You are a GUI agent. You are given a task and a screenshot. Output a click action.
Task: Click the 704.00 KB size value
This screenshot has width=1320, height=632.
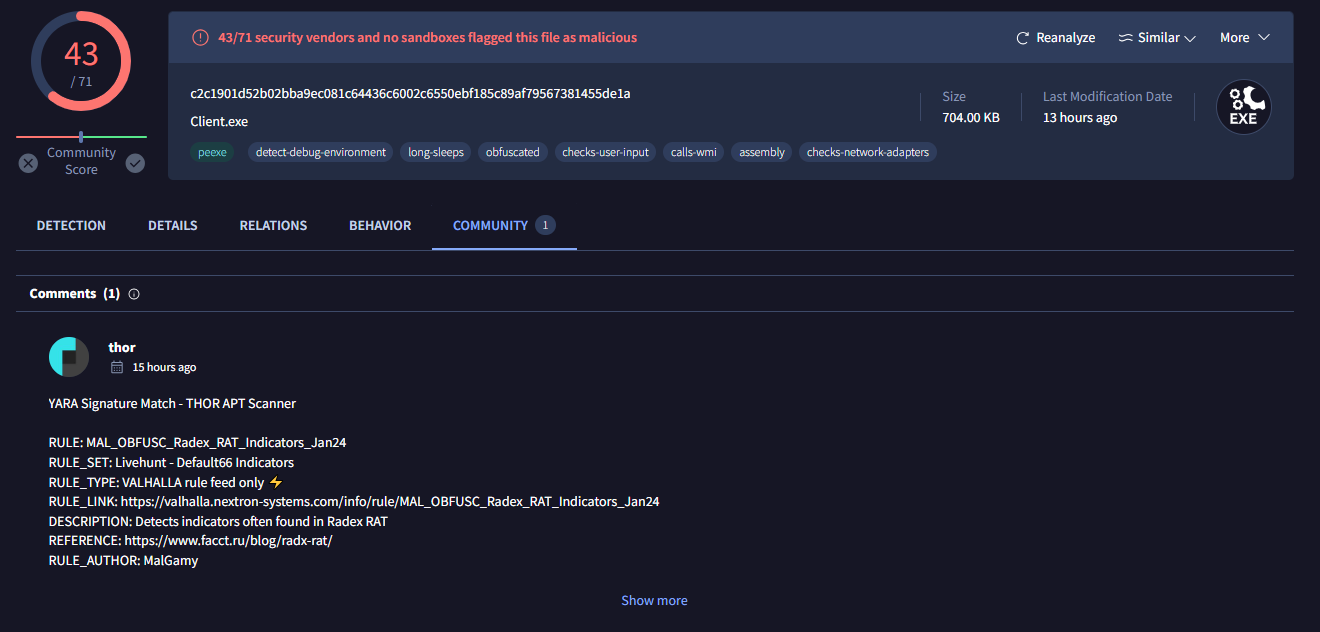[971, 118]
